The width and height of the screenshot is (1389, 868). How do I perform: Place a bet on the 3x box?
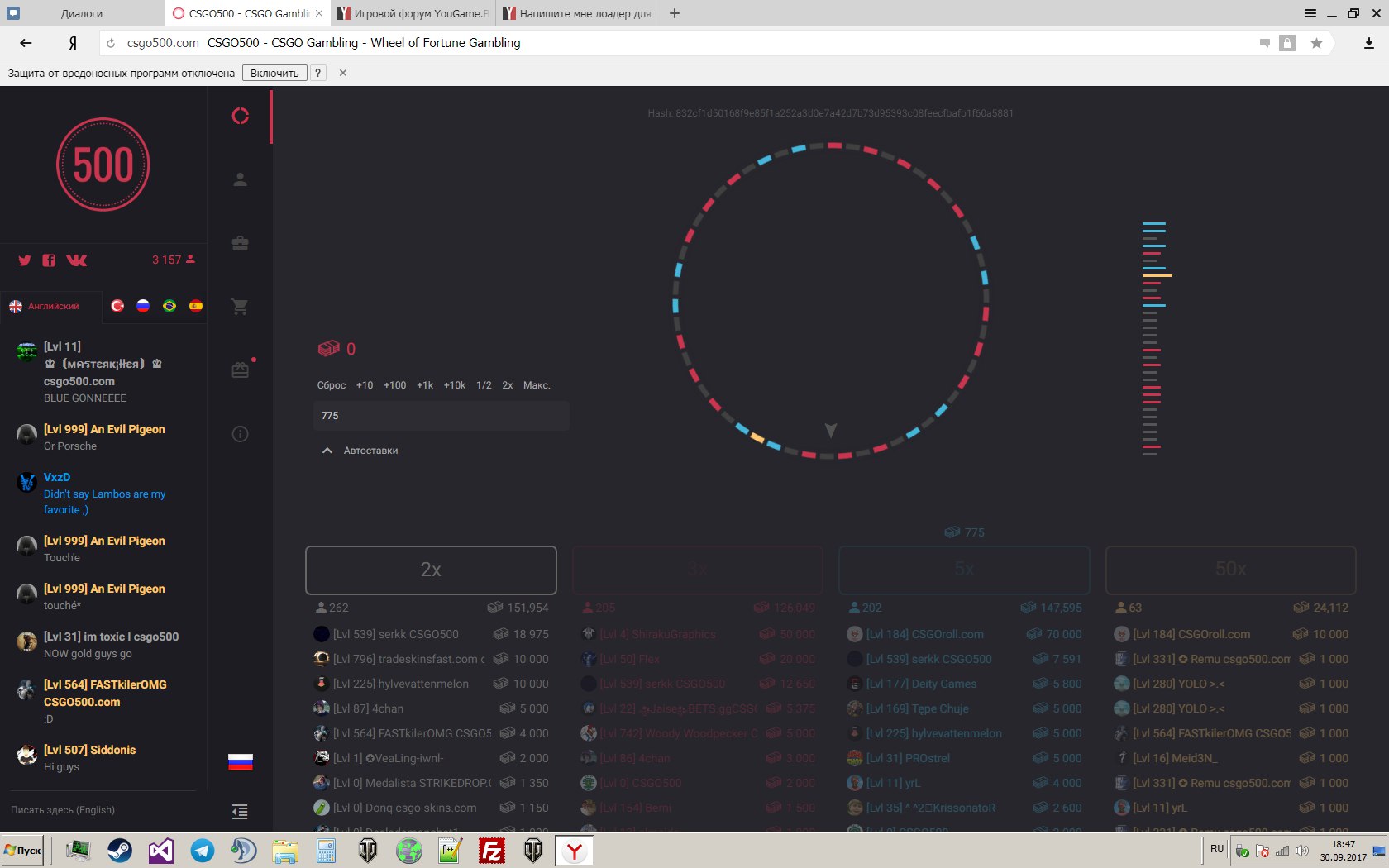click(698, 570)
